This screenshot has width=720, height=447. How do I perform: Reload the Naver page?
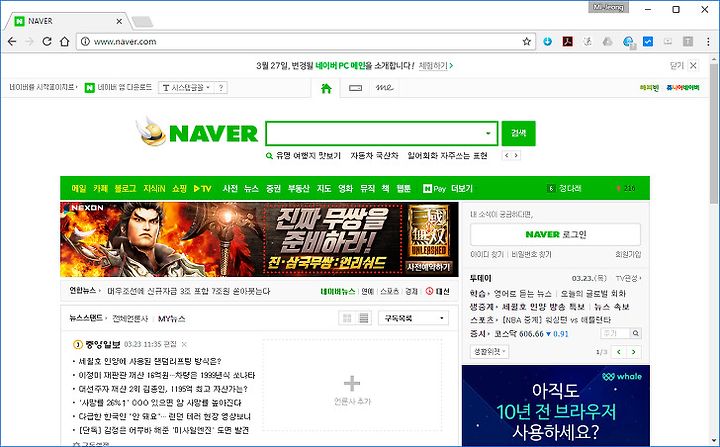(x=47, y=41)
